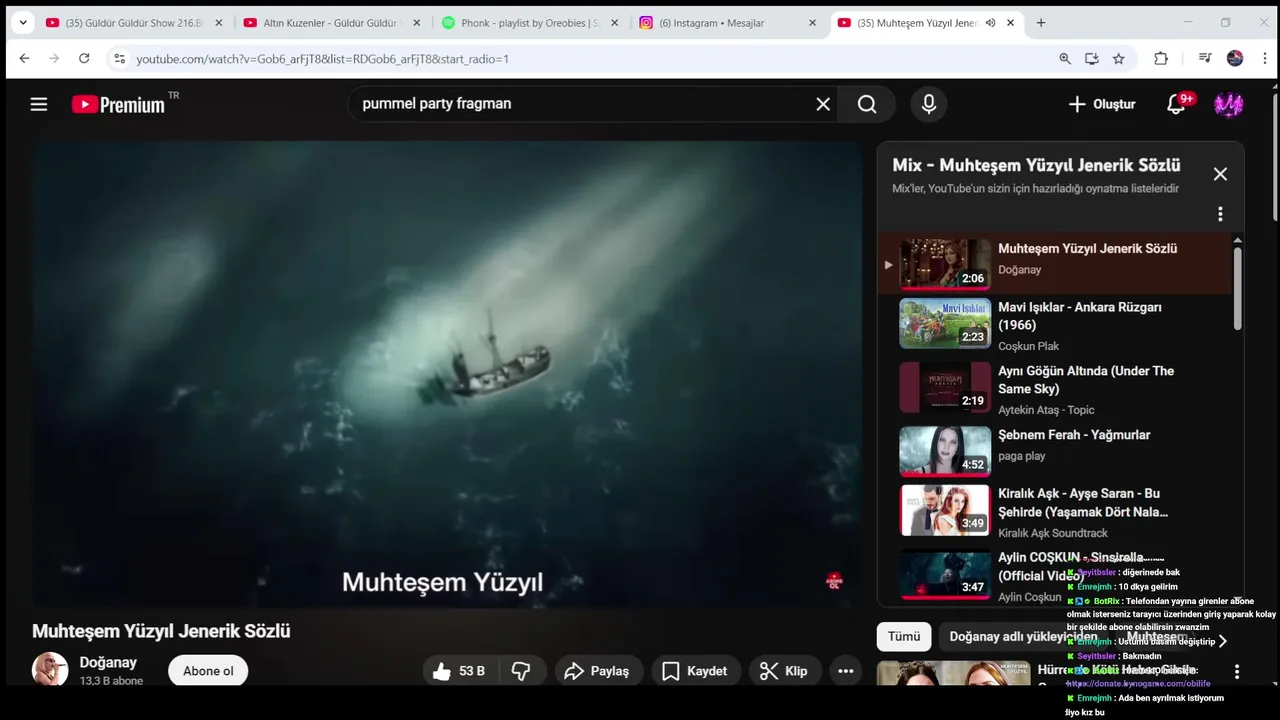Close the Instagram Mesajlar tab
This screenshot has width=1280, height=720.
click(x=811, y=23)
